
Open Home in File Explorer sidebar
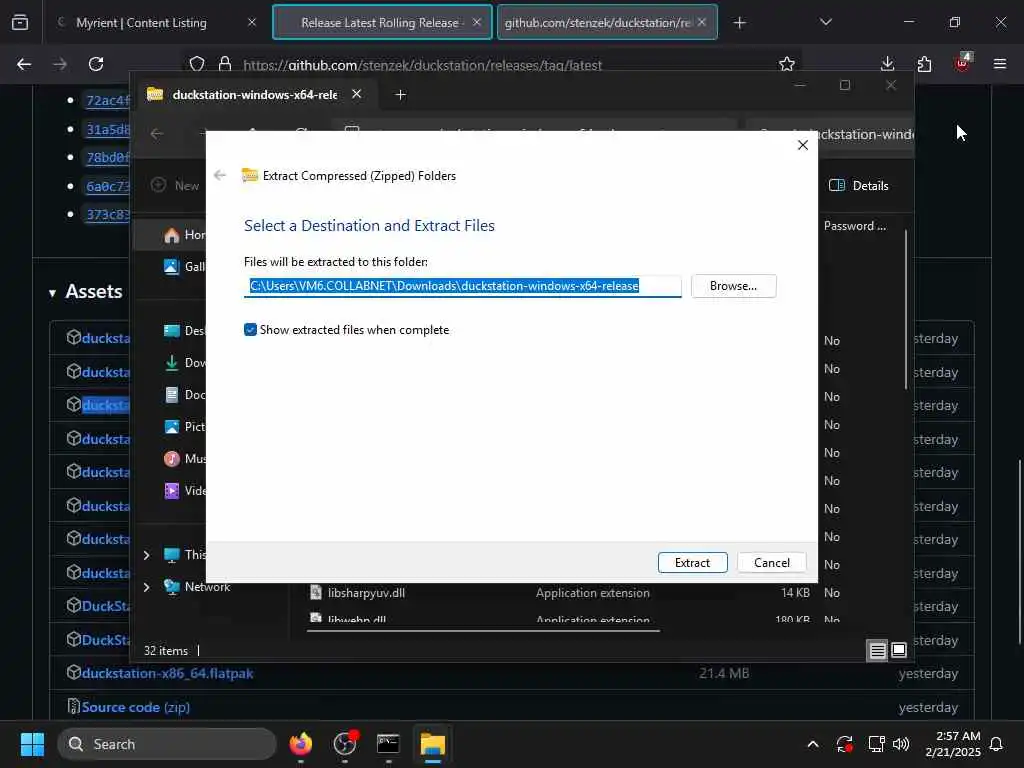tap(184, 234)
